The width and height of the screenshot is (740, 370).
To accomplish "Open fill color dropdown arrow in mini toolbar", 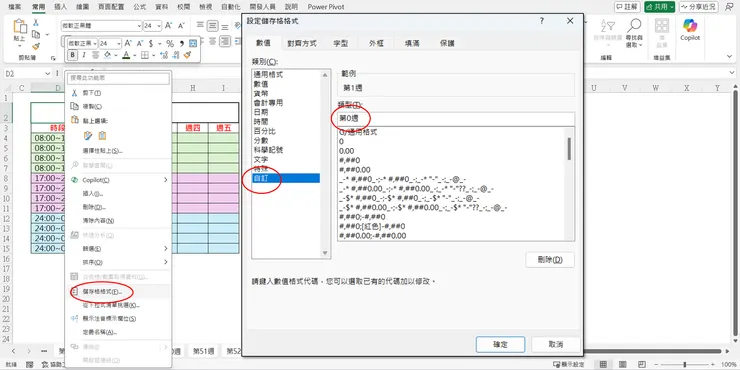I will point(116,55).
